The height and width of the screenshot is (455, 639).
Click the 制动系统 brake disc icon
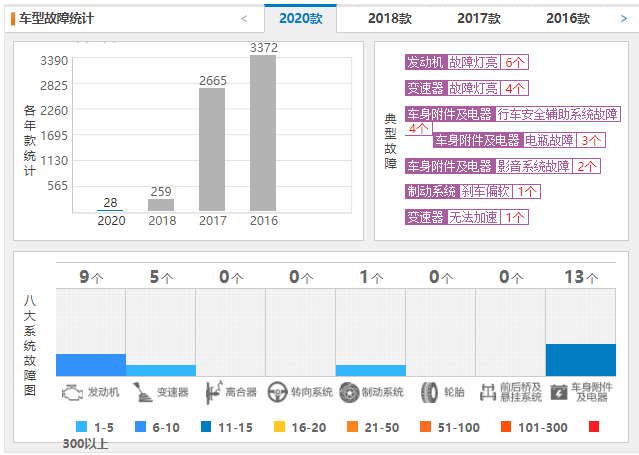tap(349, 392)
